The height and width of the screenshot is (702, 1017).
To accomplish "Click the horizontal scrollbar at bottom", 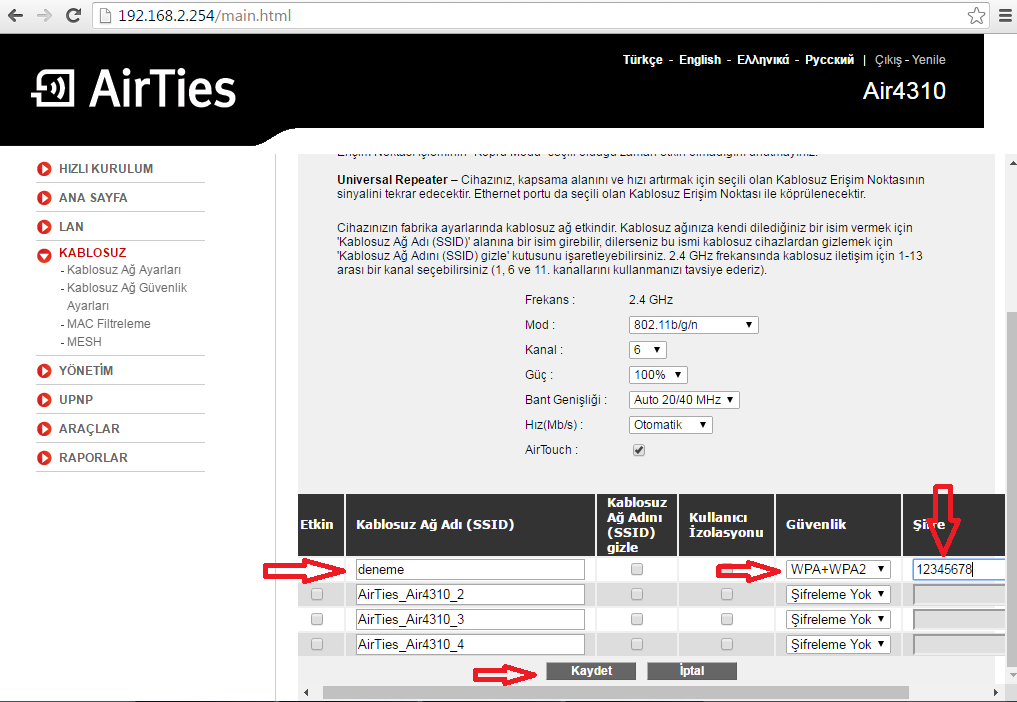I will tap(615, 692).
